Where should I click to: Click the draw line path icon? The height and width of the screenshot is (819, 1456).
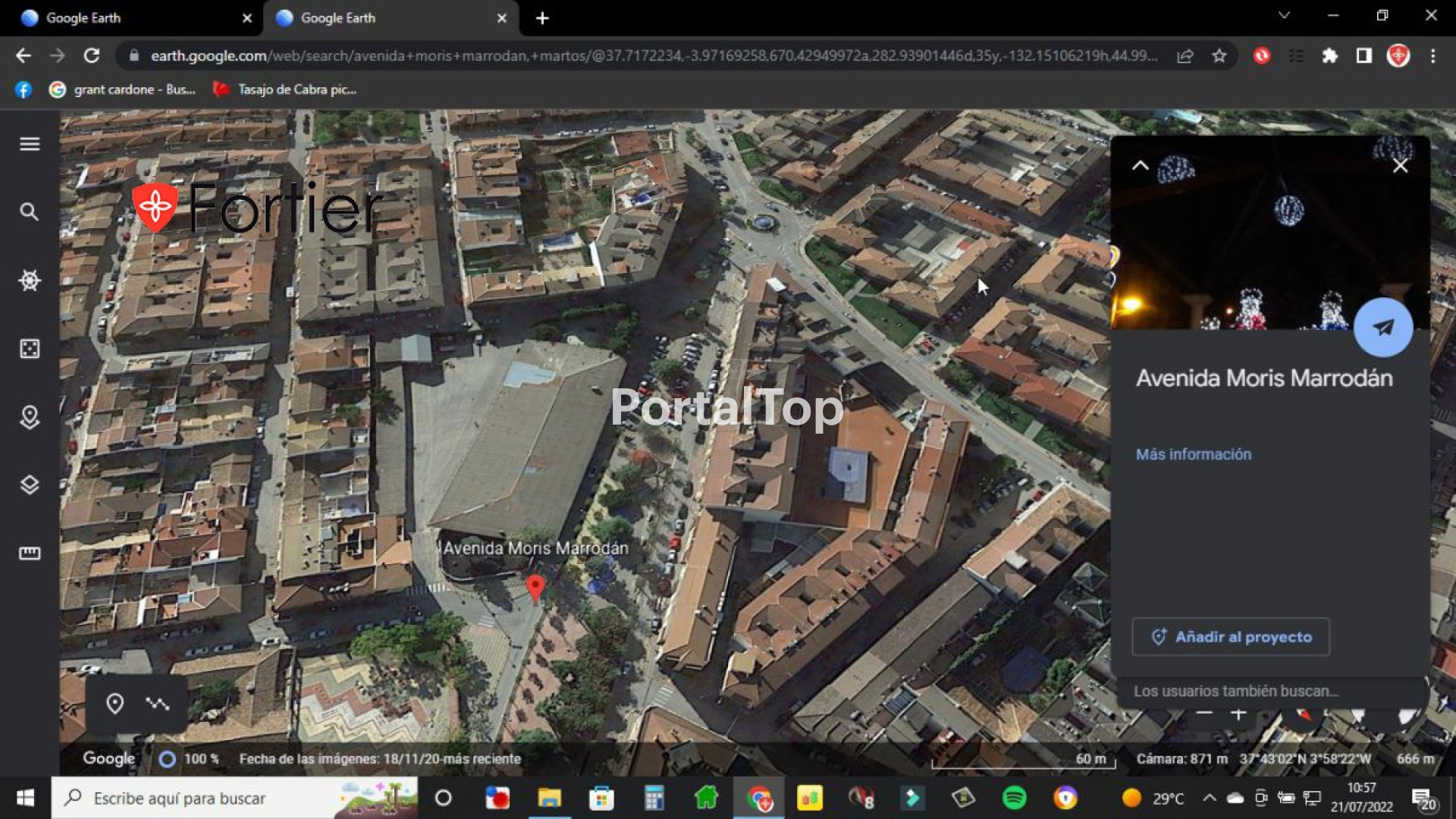click(158, 704)
